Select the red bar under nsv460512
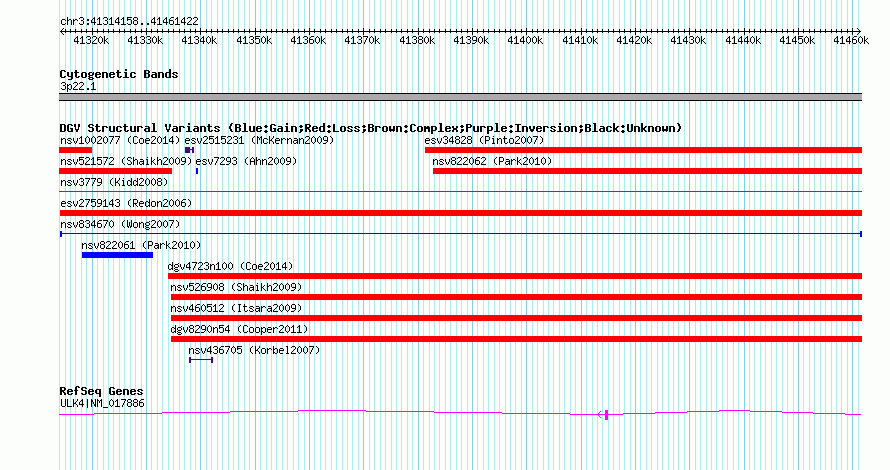The height and width of the screenshot is (470, 890). tap(517, 318)
